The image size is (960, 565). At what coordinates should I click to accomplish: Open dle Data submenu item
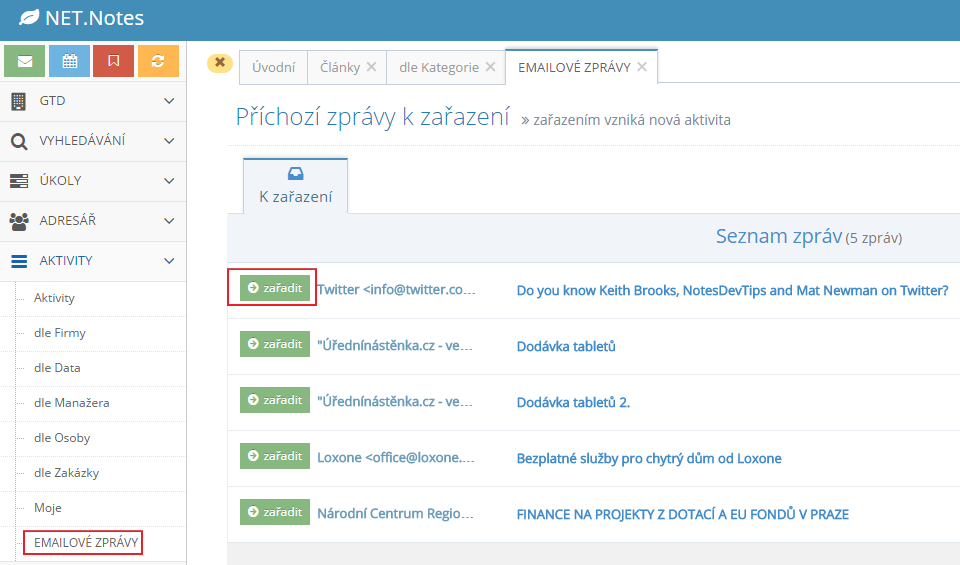pos(57,368)
